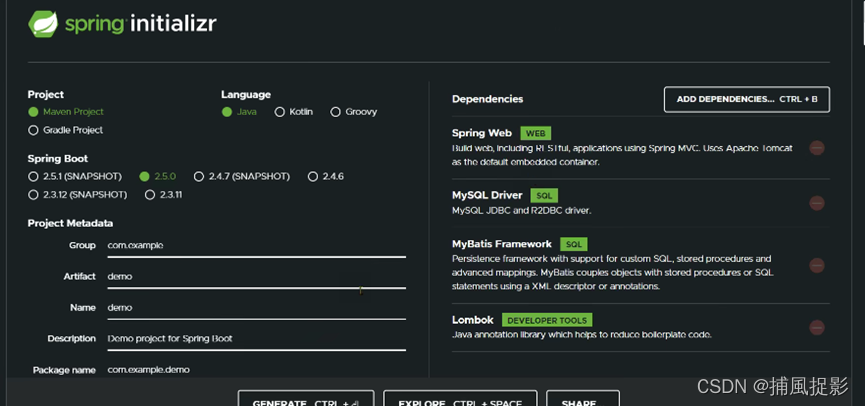Choose Groovy as the language
Image resolution: width=865 pixels, height=406 pixels.
(x=336, y=112)
